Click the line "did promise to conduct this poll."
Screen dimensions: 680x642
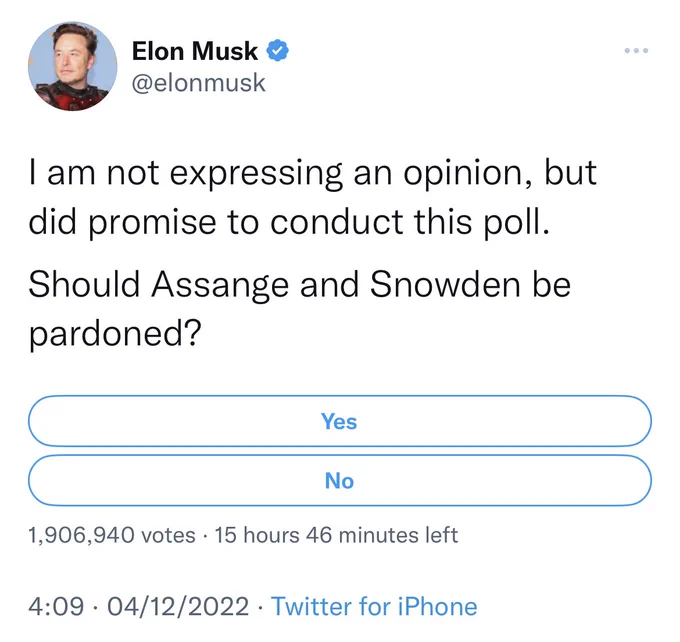coord(289,223)
